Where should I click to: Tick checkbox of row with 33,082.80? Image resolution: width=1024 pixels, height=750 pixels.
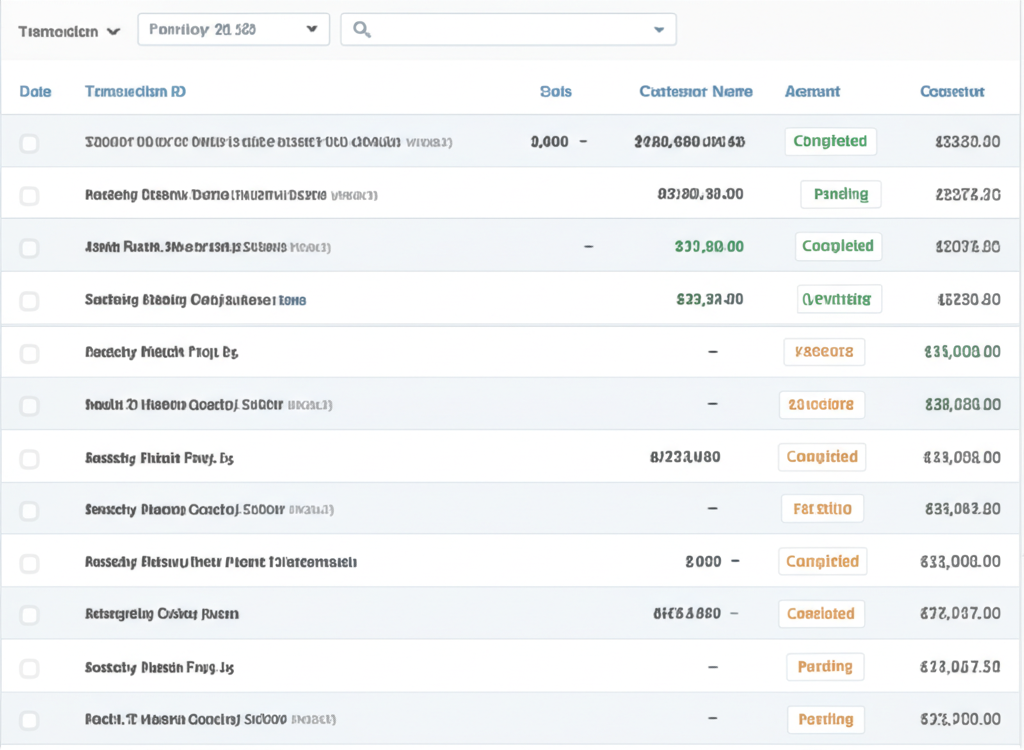coord(29,511)
